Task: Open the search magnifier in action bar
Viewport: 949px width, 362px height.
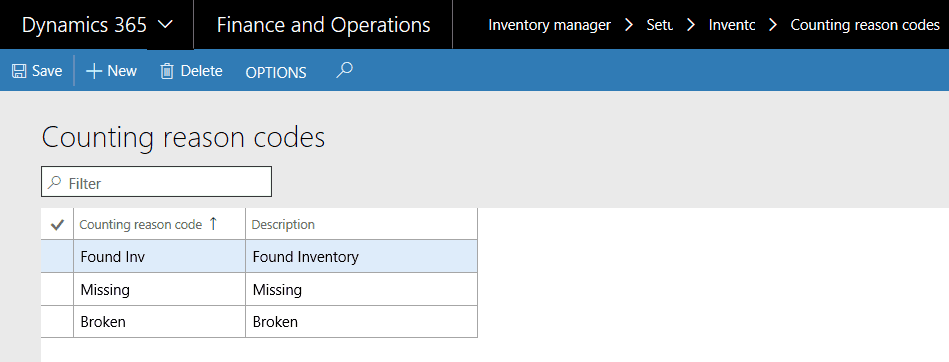Action: click(x=344, y=70)
